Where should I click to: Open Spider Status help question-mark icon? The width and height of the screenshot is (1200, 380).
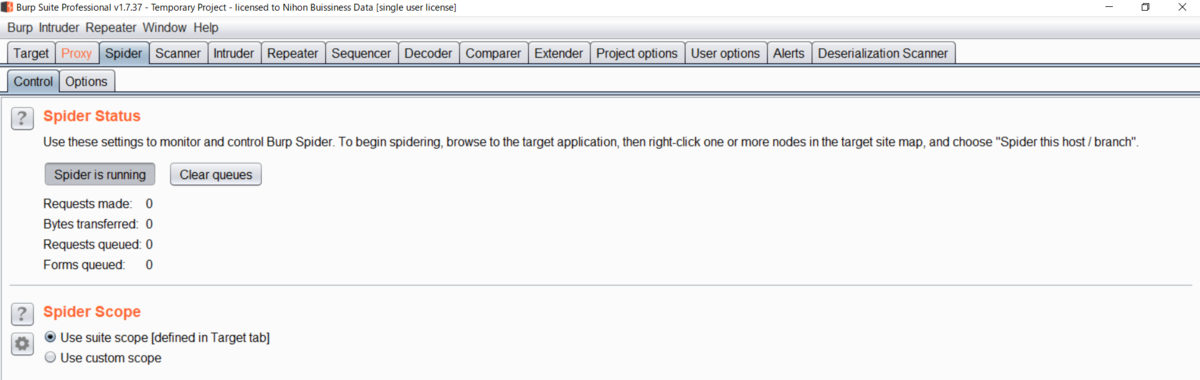[22, 119]
